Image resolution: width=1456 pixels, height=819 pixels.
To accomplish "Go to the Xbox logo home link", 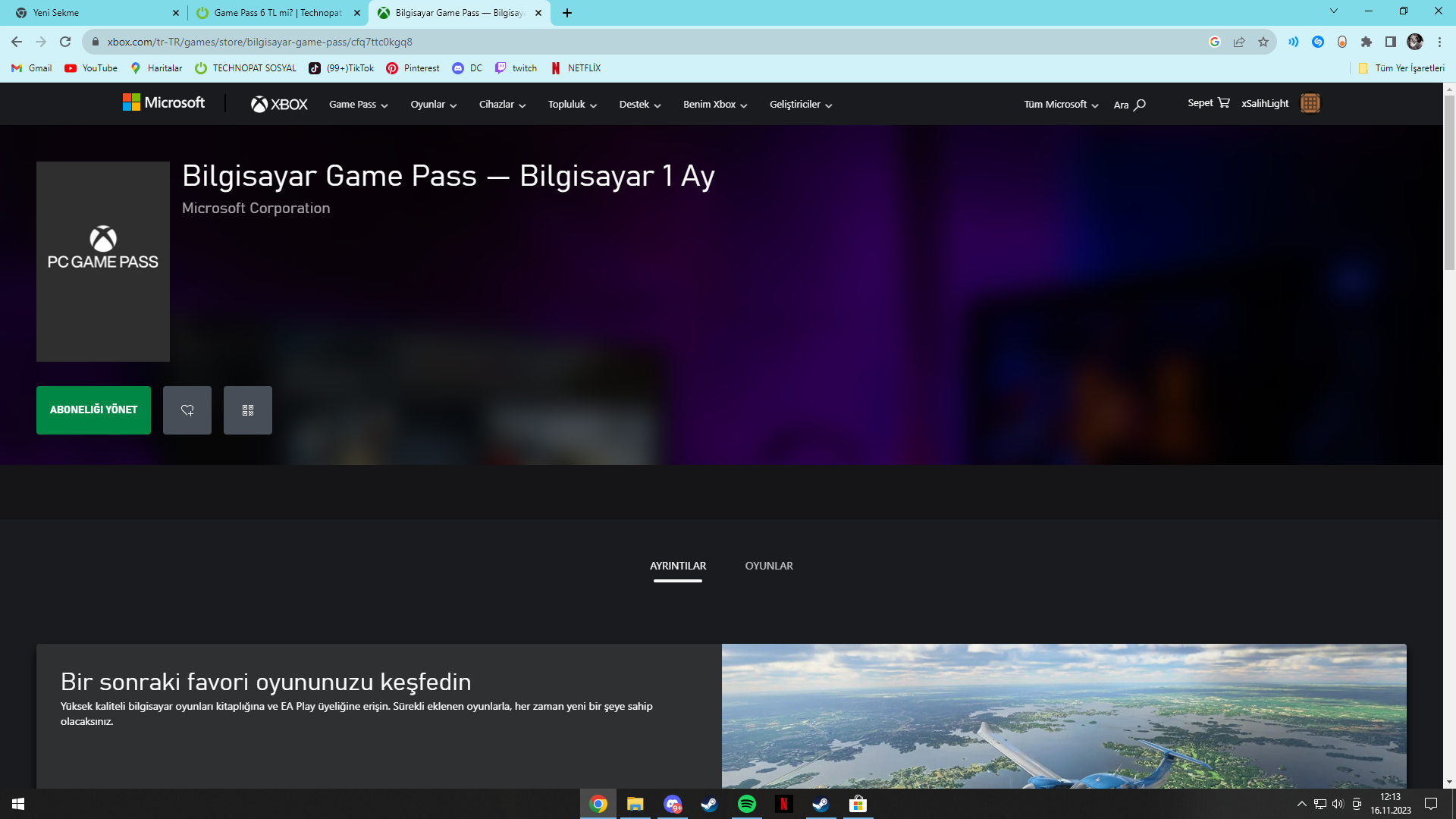I will pos(279,105).
